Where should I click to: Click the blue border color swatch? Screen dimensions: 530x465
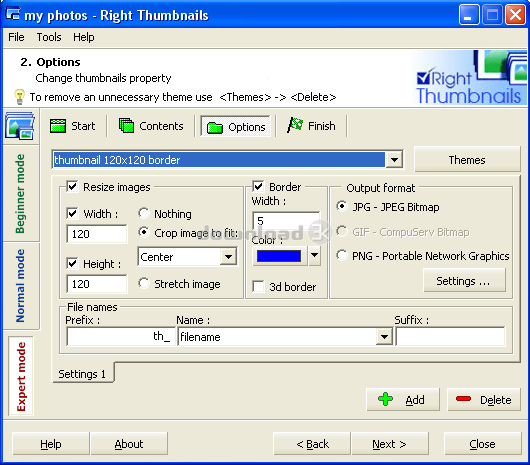tap(279, 256)
